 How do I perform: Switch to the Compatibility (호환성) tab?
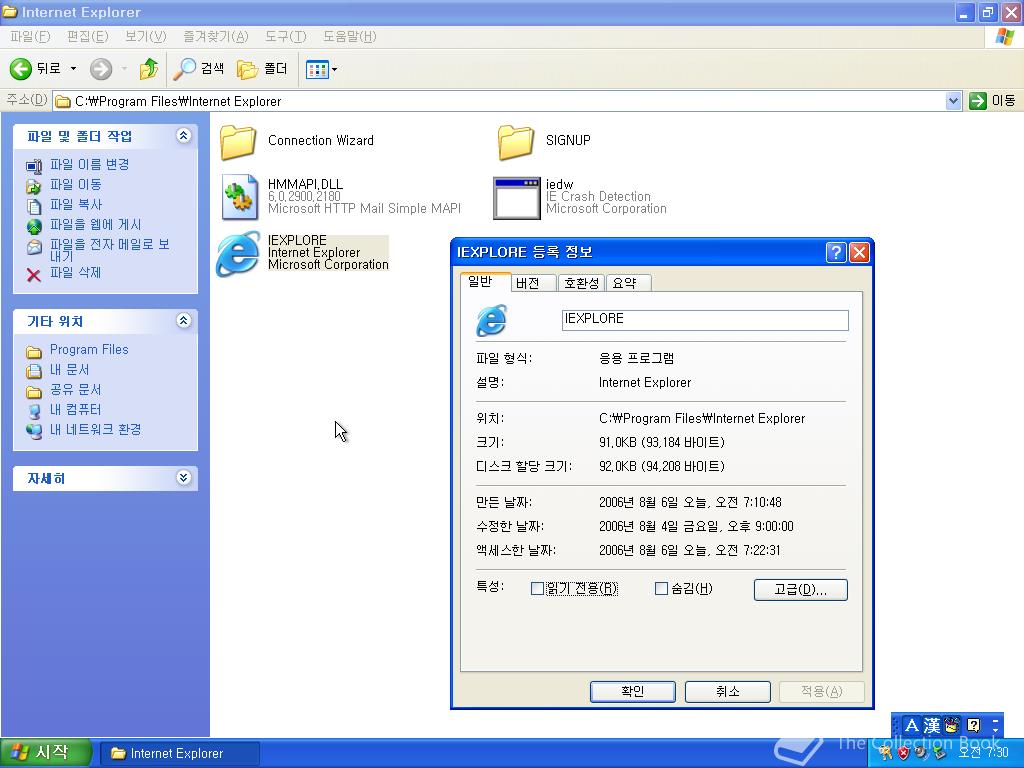click(581, 283)
